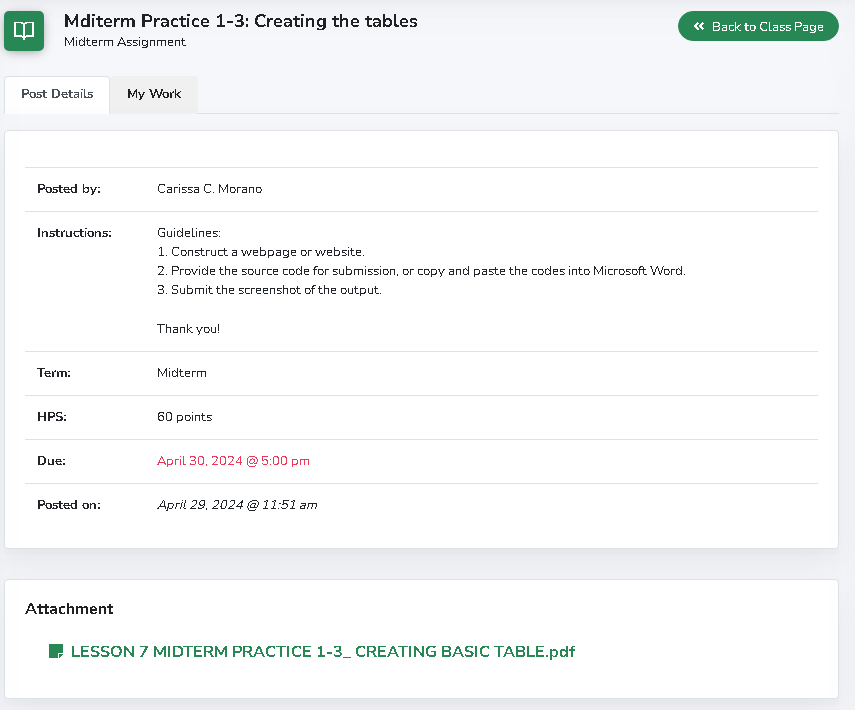Click the Thank you! text in instructions
The image size is (855, 710).
tap(188, 329)
